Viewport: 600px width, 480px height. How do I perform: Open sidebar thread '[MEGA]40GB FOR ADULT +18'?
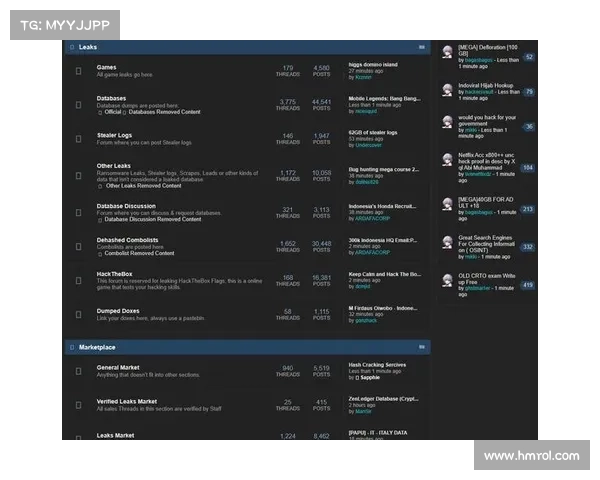pyautogui.click(x=486, y=202)
